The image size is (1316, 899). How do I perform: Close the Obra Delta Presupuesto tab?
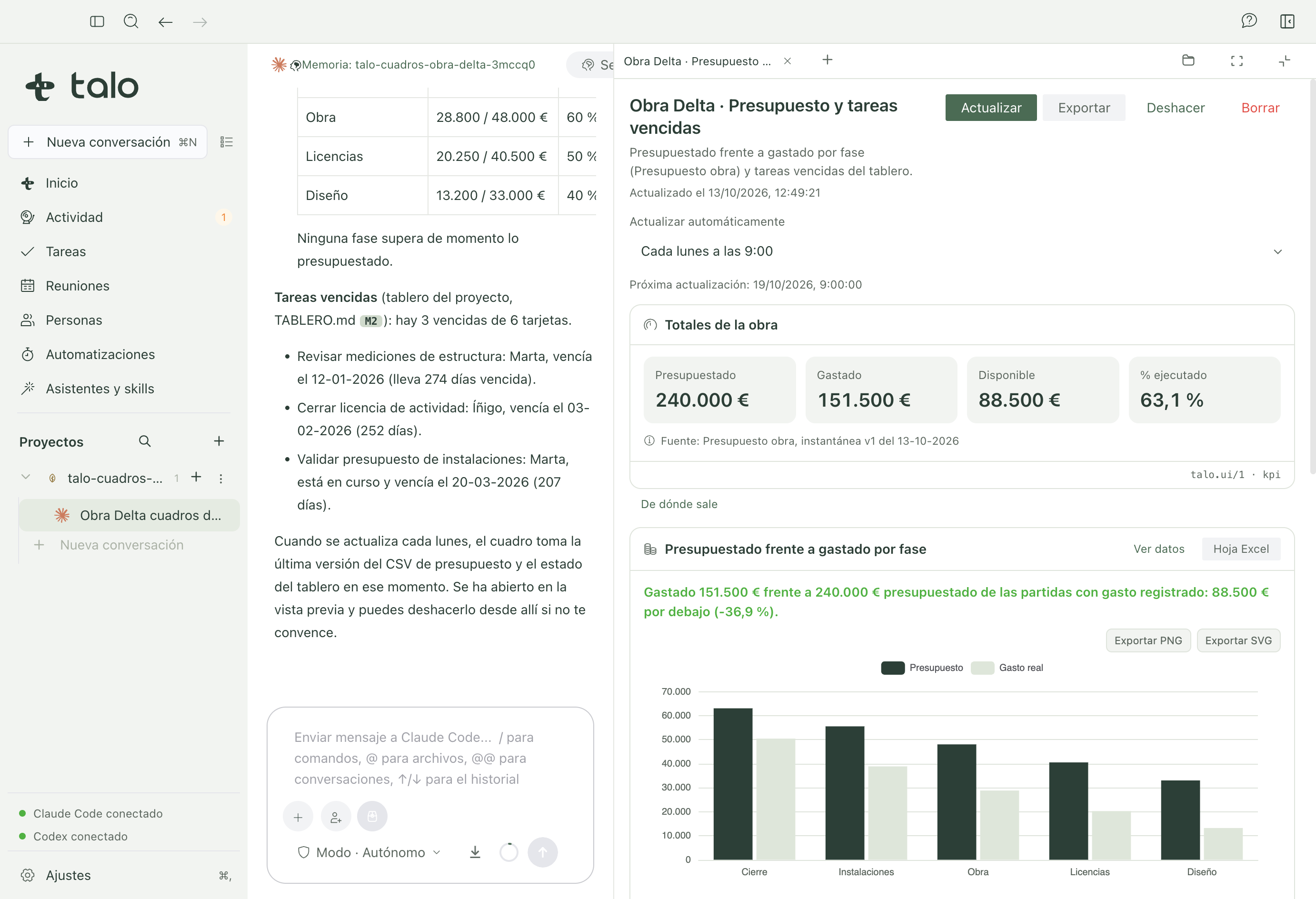pyautogui.click(x=787, y=61)
